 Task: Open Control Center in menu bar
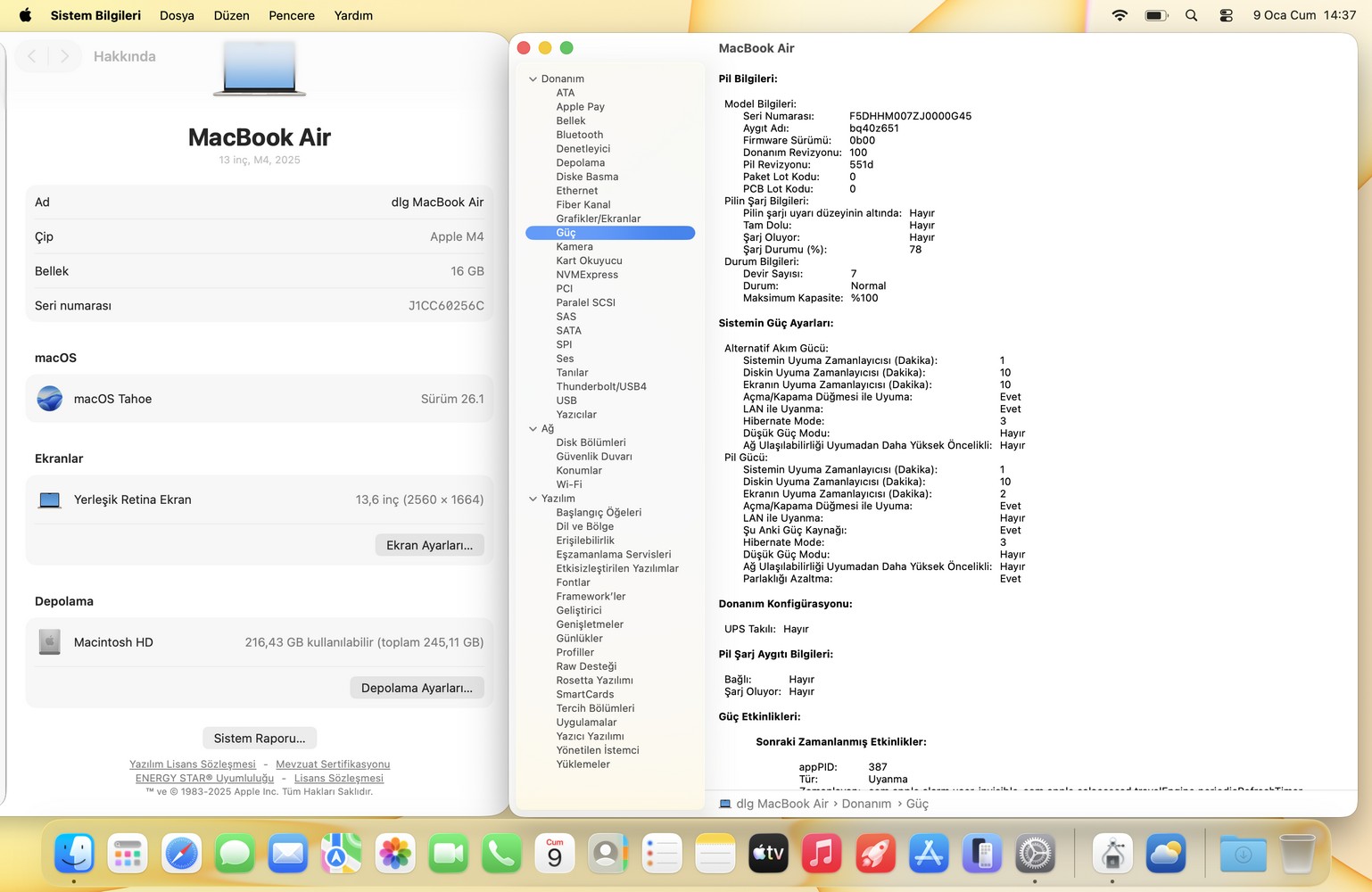coord(1226,15)
